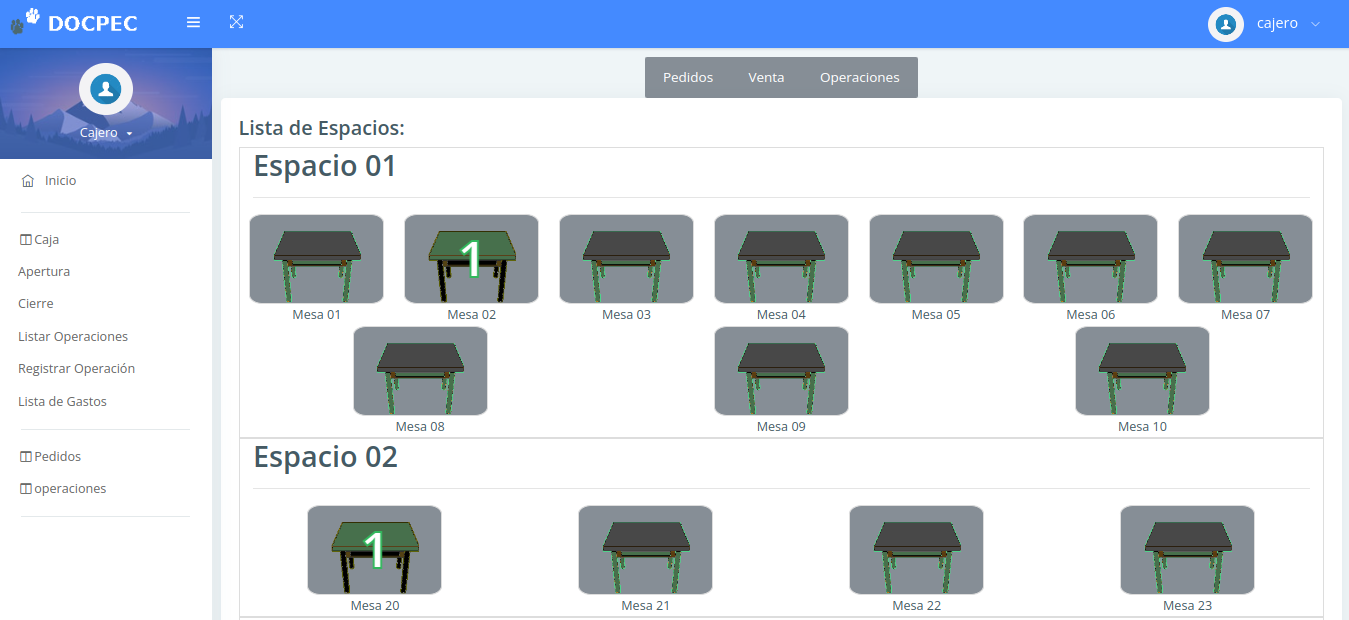The width and height of the screenshot is (1349, 620).
Task: Go to Listar Operaciones
Action: [73, 337]
